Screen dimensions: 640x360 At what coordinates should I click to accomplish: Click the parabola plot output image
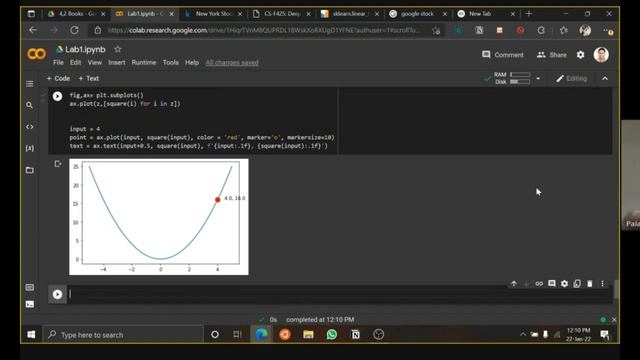click(x=159, y=217)
